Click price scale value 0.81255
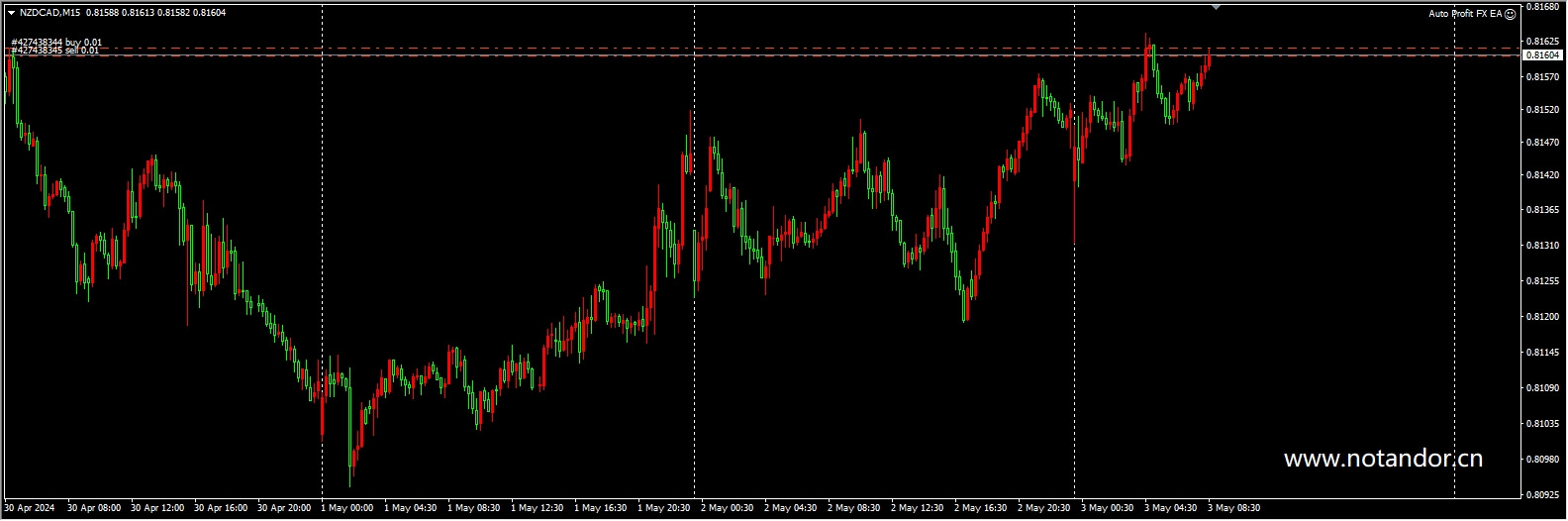 [x=1543, y=281]
